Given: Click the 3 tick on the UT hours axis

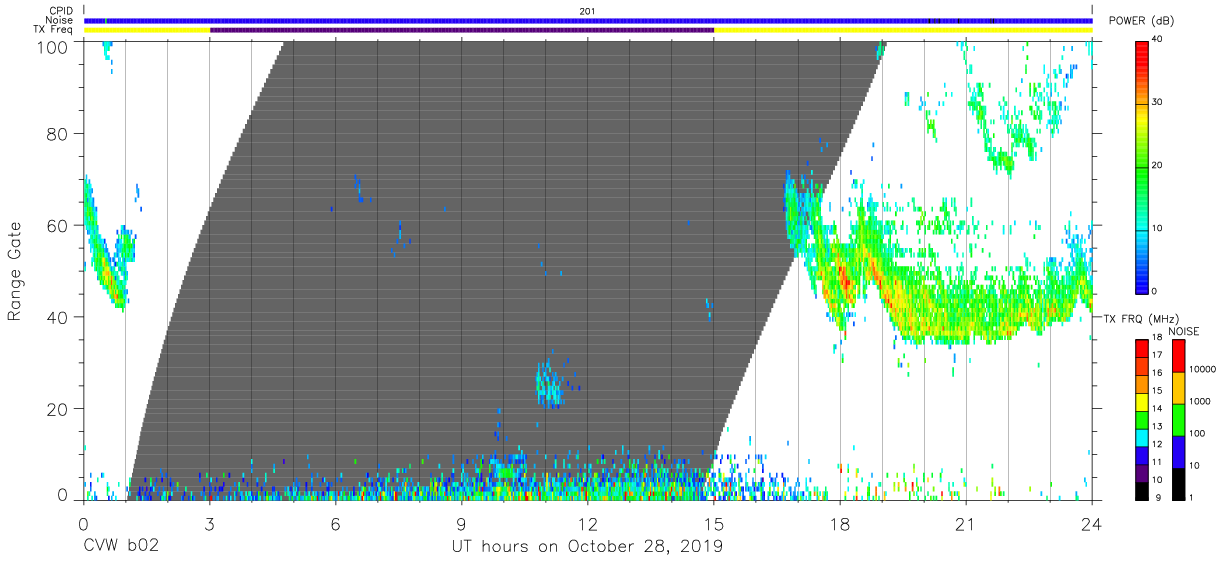Looking at the screenshot, I should click(x=209, y=523).
